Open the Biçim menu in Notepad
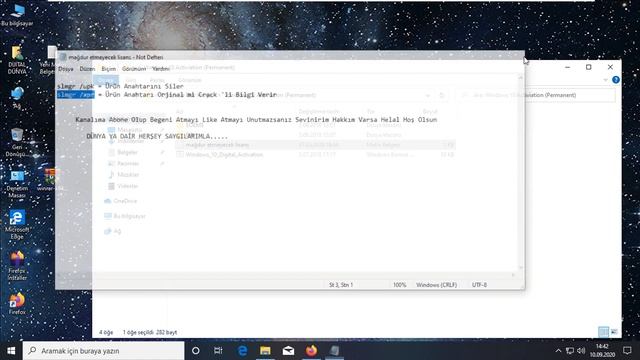Image resolution: width=640 pixels, height=360 pixels. pyautogui.click(x=109, y=69)
